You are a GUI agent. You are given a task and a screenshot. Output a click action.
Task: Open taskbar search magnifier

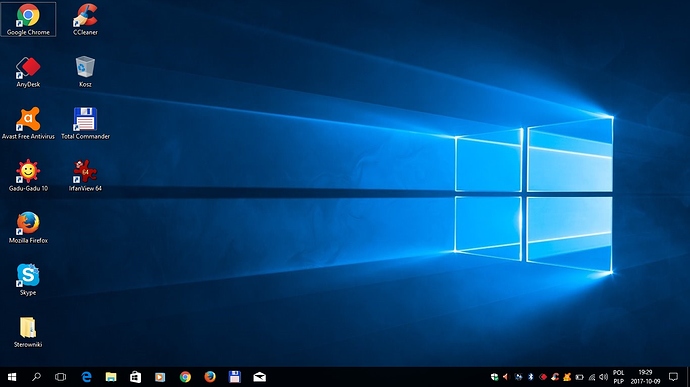pyautogui.click(x=37, y=377)
